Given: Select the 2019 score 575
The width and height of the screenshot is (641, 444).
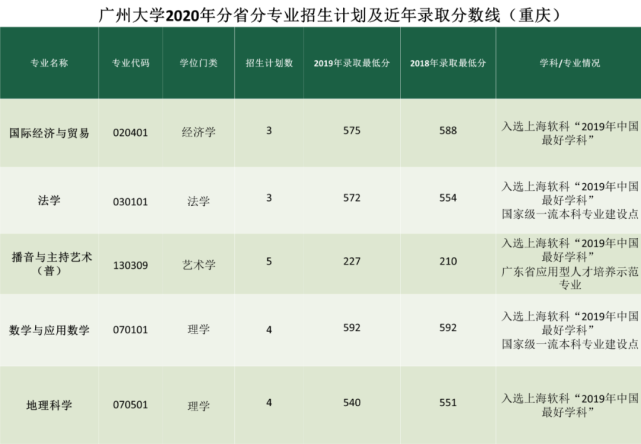Looking at the screenshot, I should (x=352, y=130).
